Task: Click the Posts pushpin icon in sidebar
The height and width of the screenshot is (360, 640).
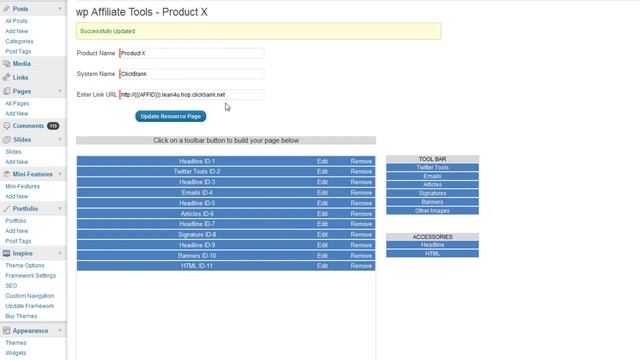Action: point(7,9)
